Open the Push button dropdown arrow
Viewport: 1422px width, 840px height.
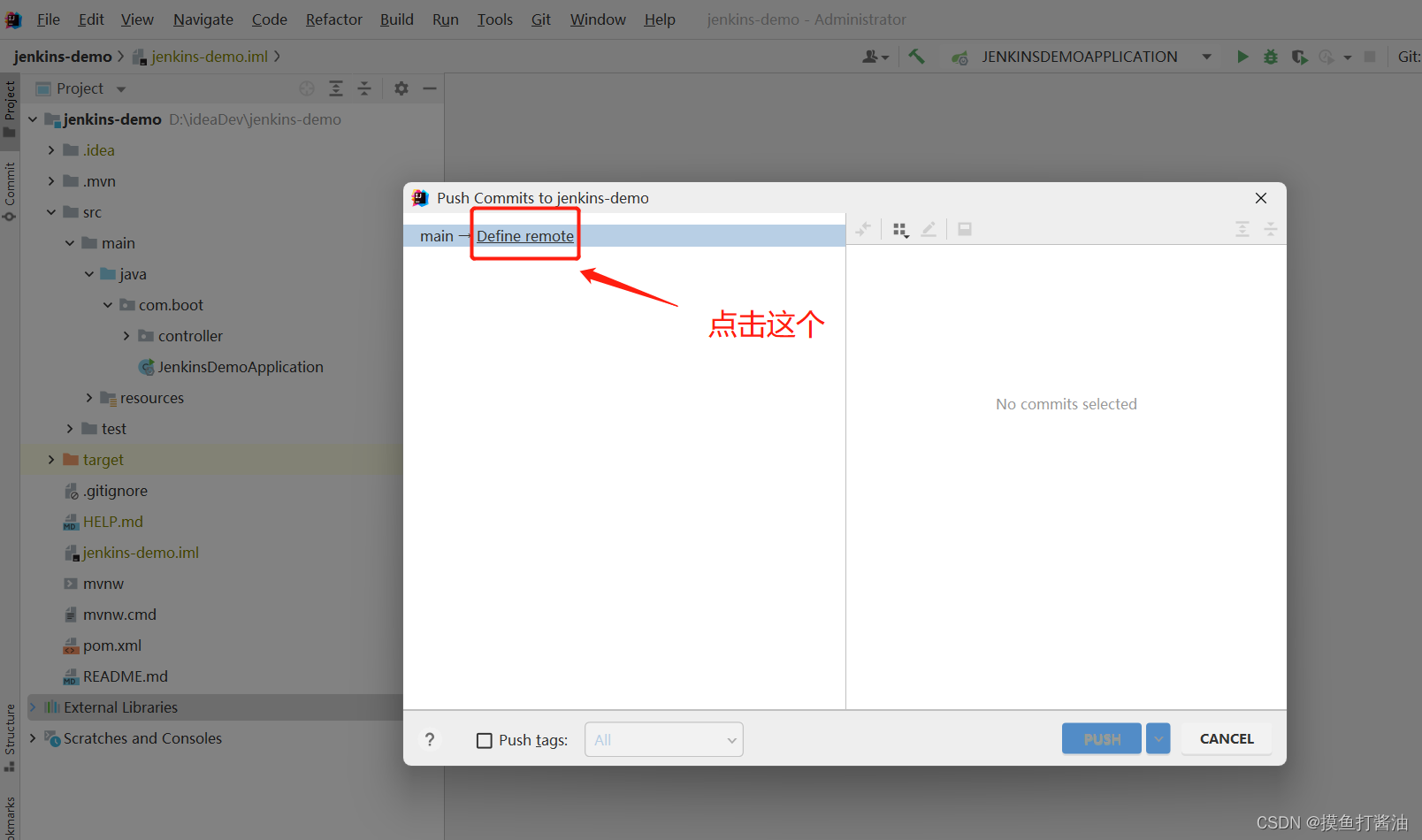coord(1158,738)
